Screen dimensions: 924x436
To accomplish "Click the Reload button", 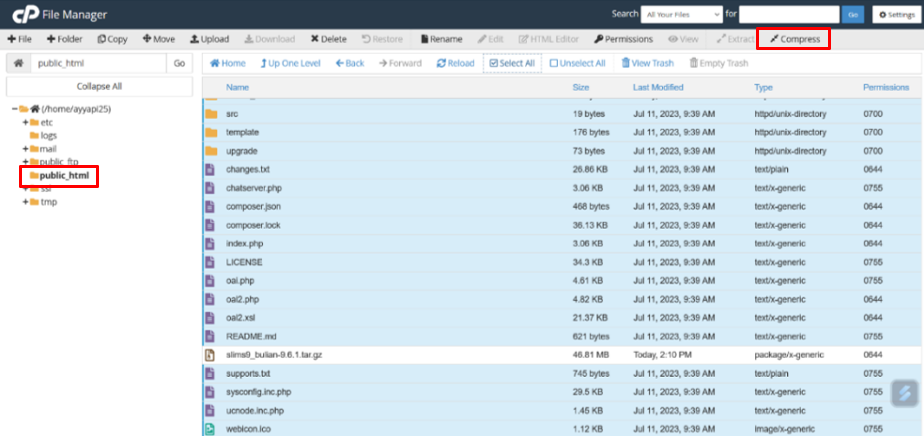I will pos(455,63).
